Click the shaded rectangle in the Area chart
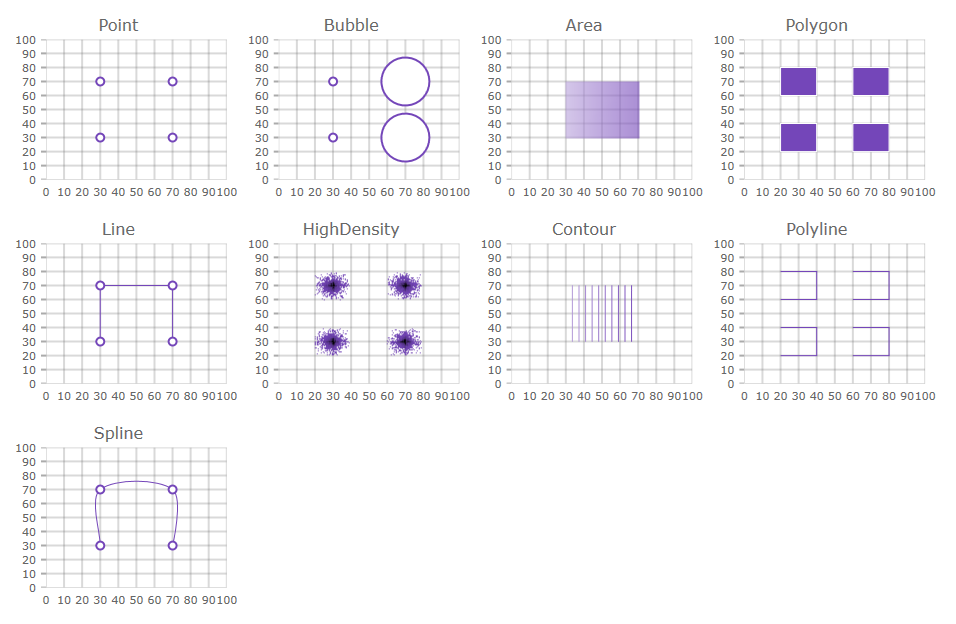The height and width of the screenshot is (624, 956). click(x=602, y=110)
